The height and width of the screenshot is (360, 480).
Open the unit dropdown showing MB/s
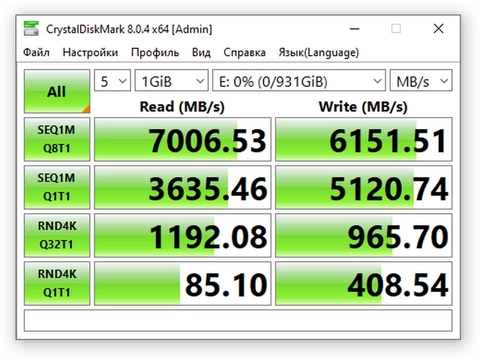click(421, 81)
